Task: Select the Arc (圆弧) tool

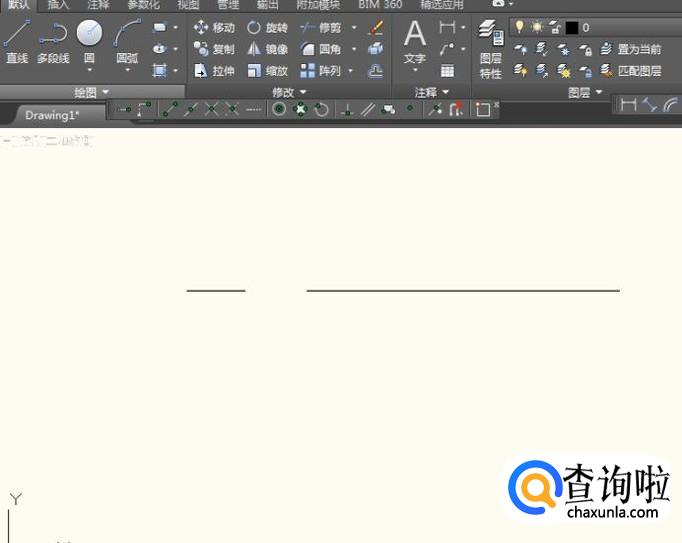Action: [x=127, y=41]
